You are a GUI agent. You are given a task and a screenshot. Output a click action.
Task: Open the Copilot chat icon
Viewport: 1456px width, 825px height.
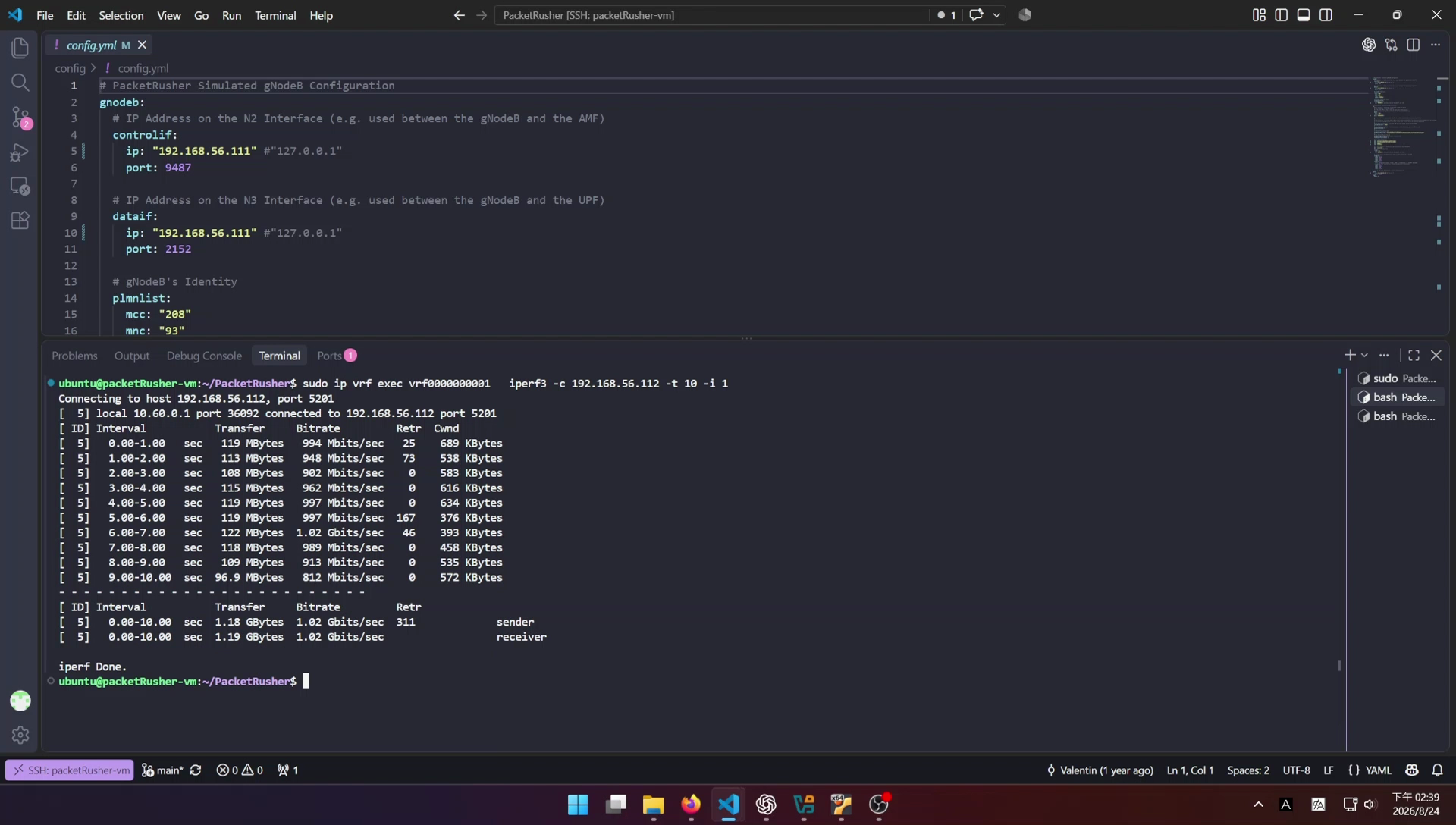[976, 15]
